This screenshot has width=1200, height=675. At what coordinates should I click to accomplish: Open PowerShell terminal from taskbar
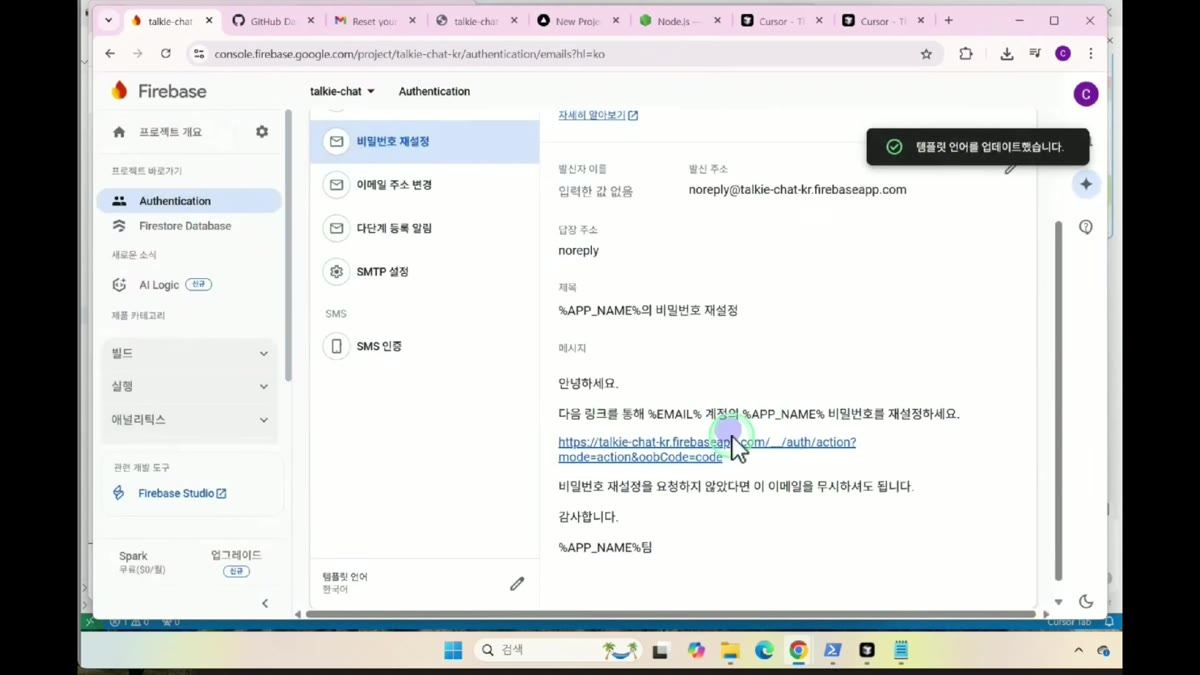pyautogui.click(x=832, y=651)
